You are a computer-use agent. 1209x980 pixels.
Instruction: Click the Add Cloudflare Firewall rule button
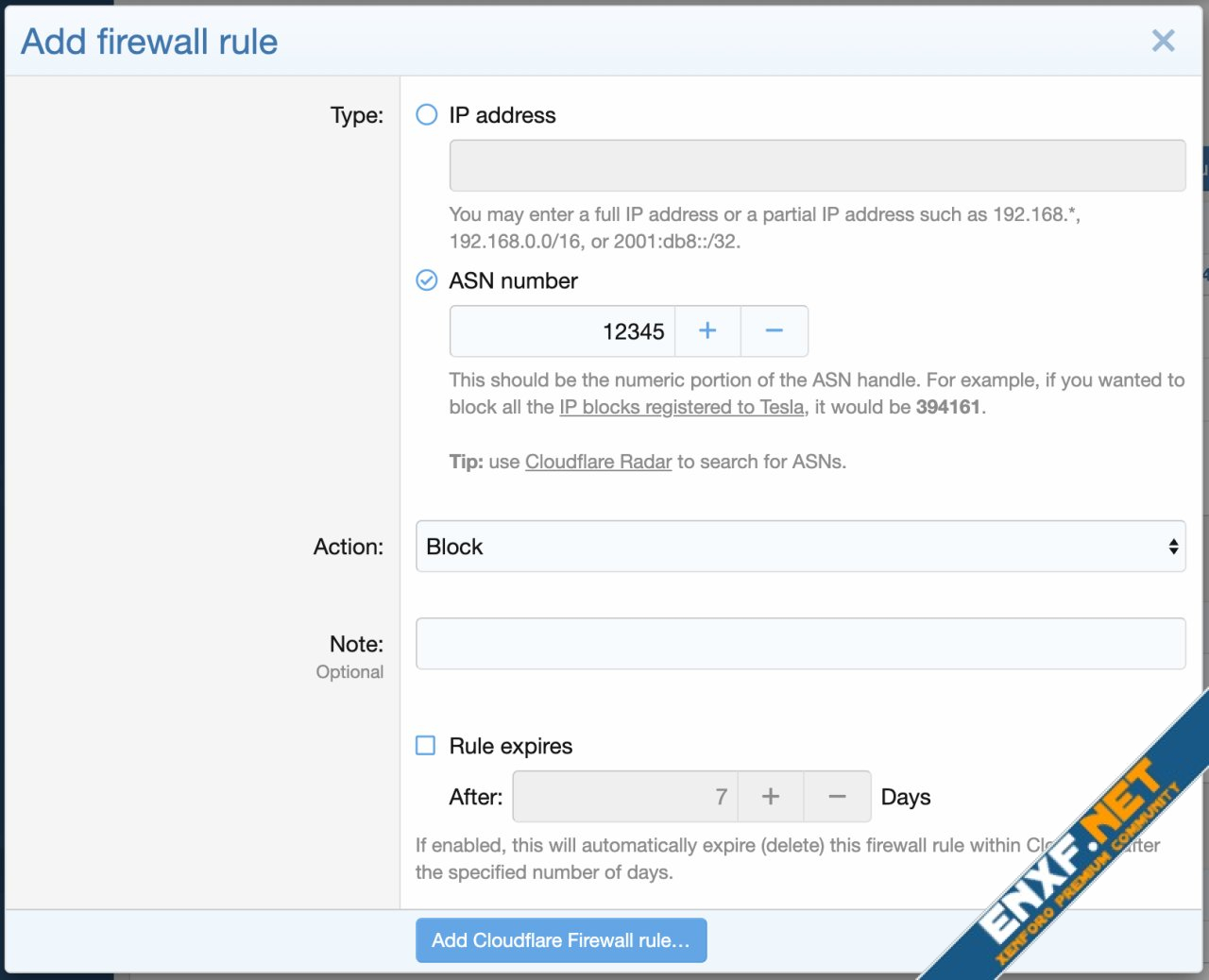click(561, 940)
